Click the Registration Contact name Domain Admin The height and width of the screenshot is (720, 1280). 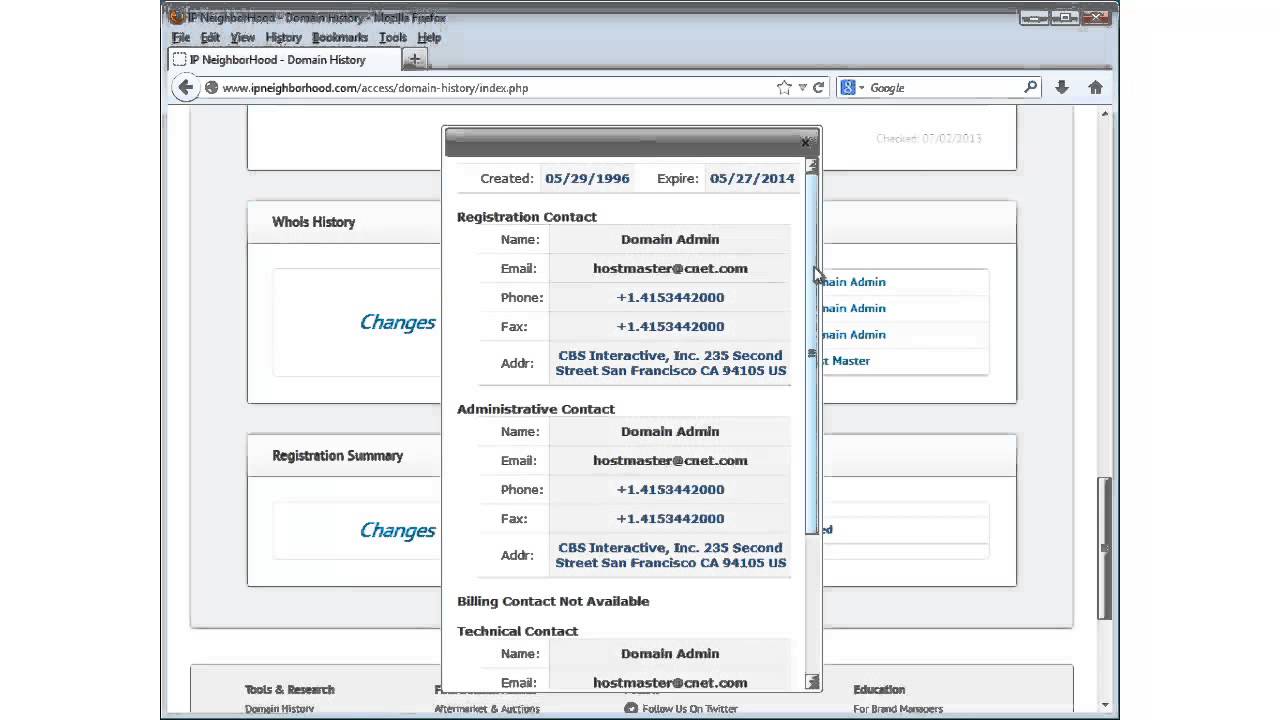point(670,240)
